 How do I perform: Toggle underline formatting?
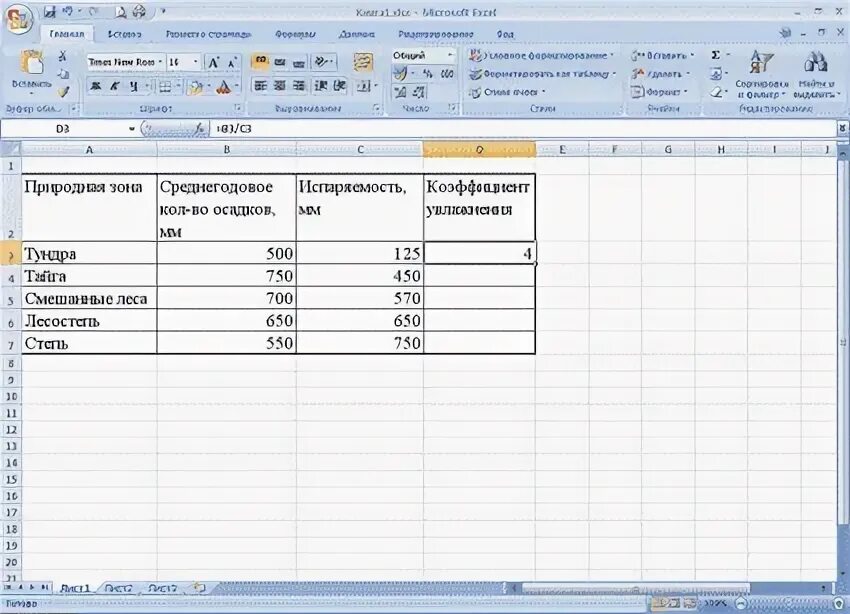point(133,86)
